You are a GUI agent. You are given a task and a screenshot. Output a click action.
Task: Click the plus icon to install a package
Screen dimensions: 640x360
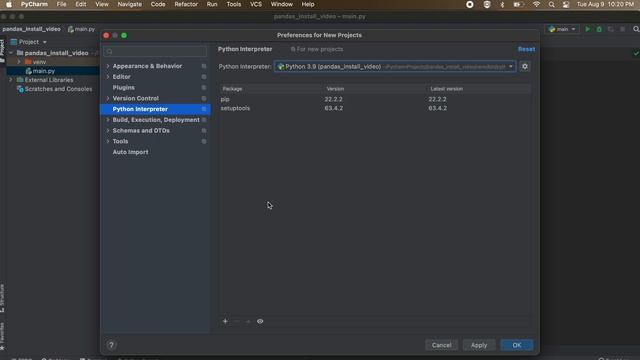(225, 321)
